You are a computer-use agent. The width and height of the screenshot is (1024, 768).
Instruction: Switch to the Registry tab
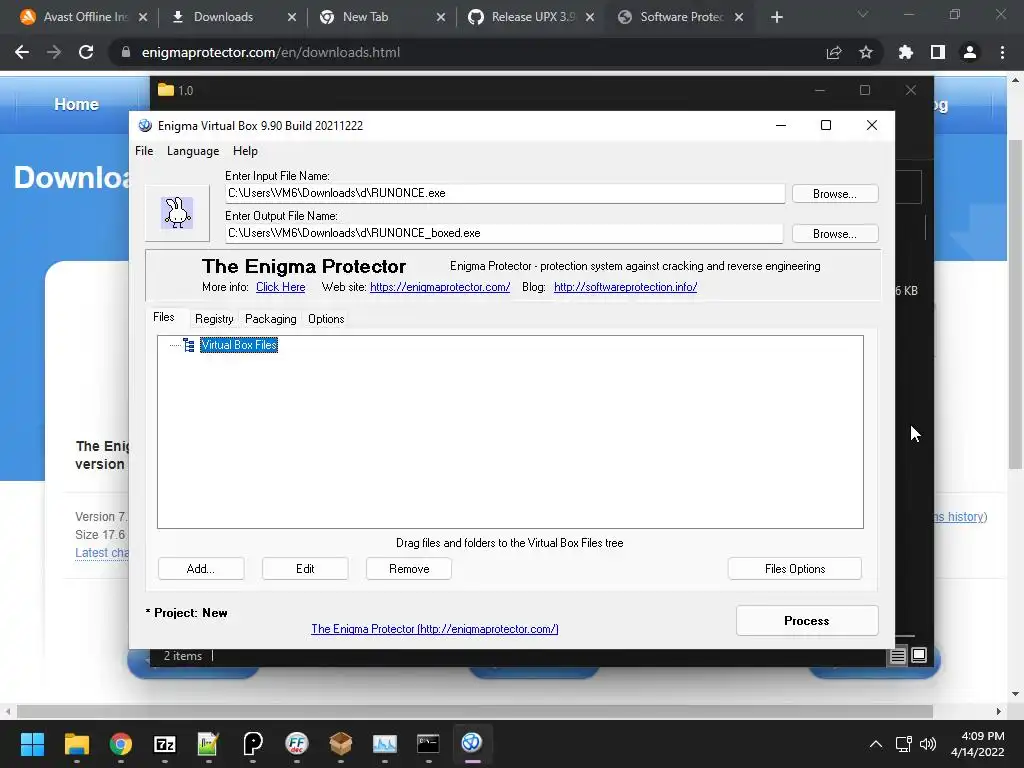(214, 319)
